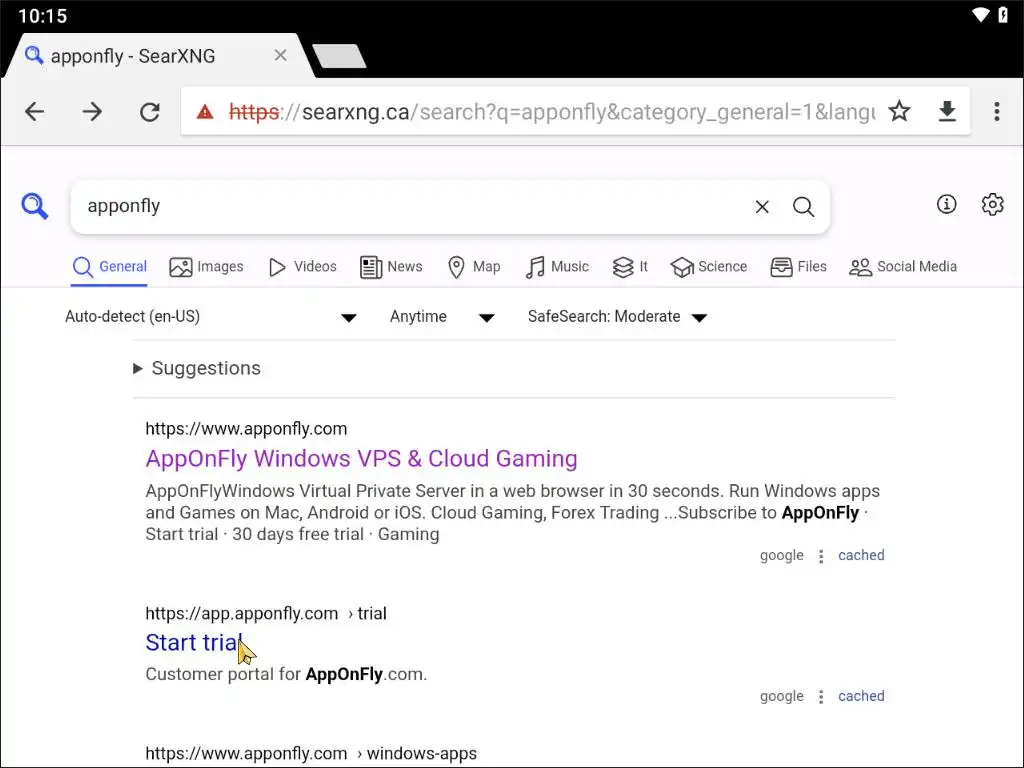Reload the current page
The width and height of the screenshot is (1024, 768).
(150, 112)
